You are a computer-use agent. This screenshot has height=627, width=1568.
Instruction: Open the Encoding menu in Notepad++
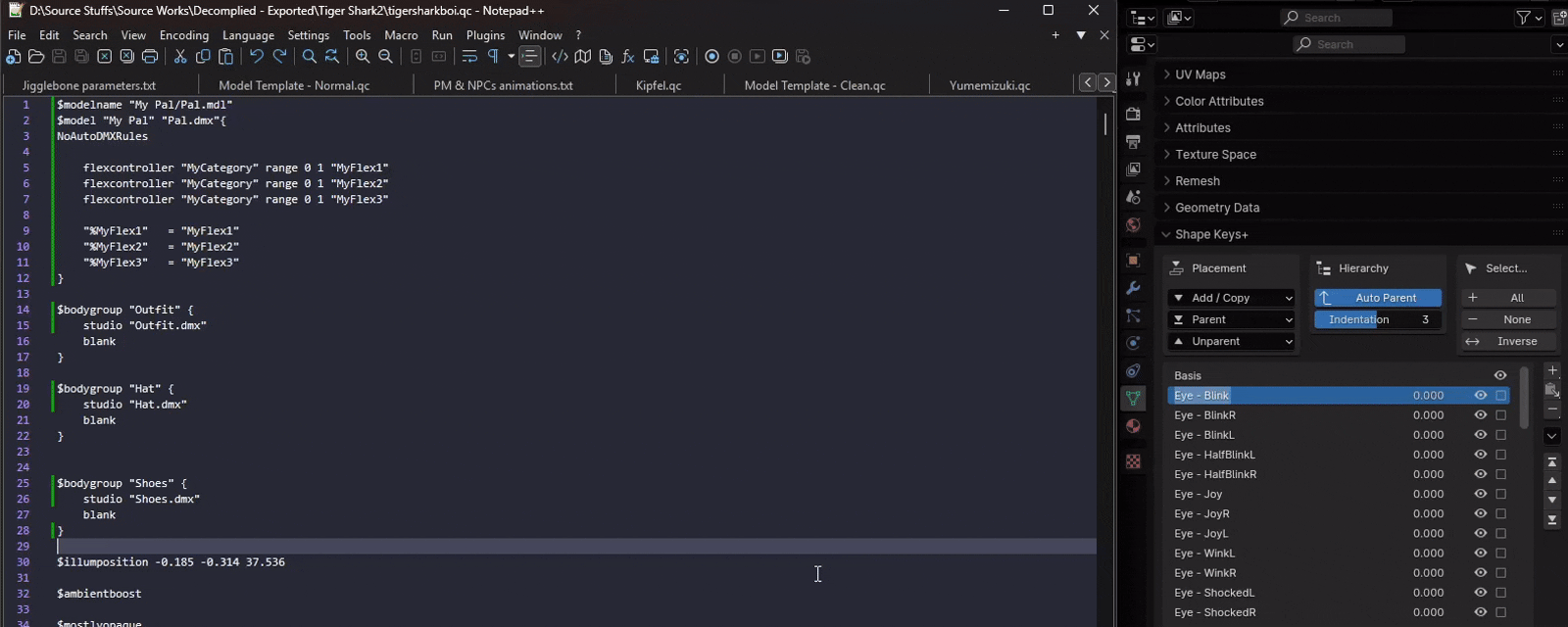(184, 35)
